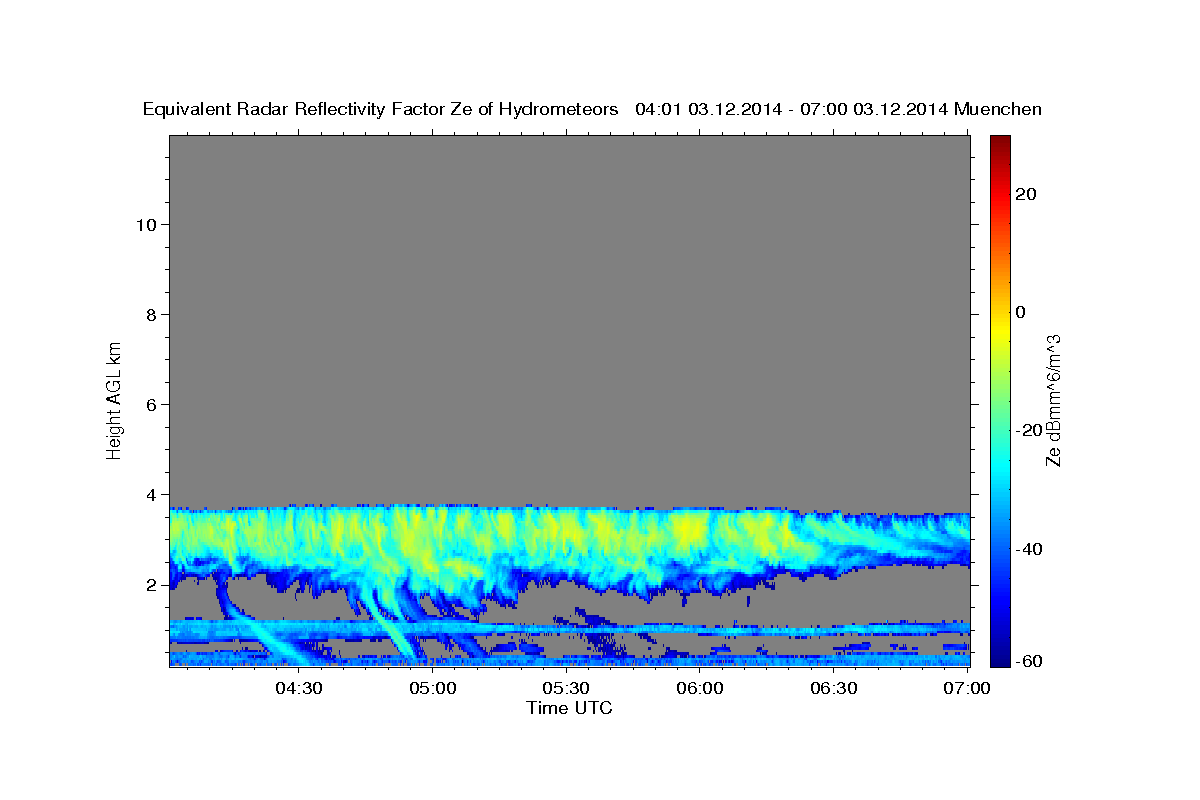
Task: Click the colorbar tick label '0'
Action: click(1021, 312)
